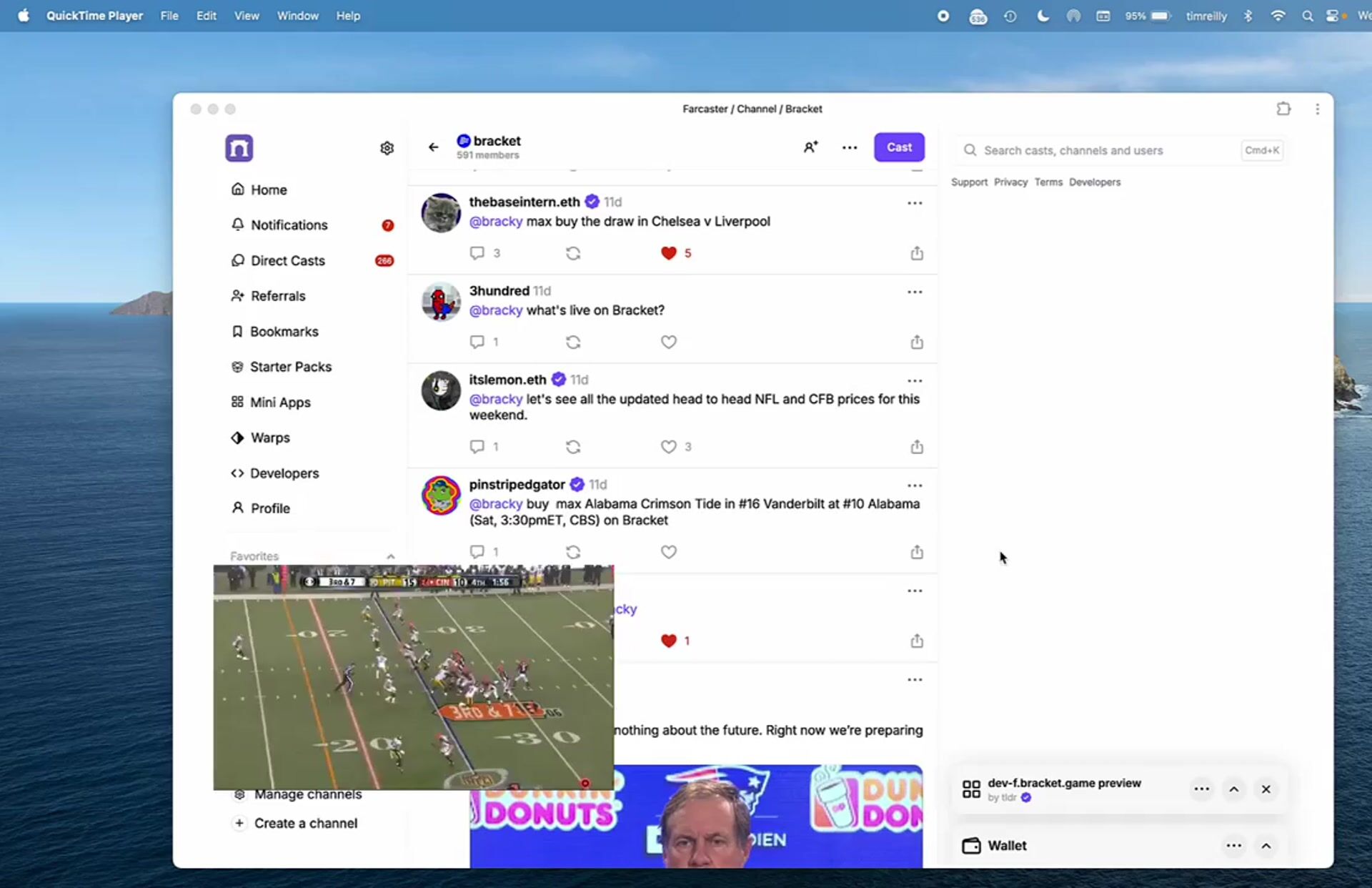Like pinstripedgator's cast
1372x888 pixels.
coord(668,552)
